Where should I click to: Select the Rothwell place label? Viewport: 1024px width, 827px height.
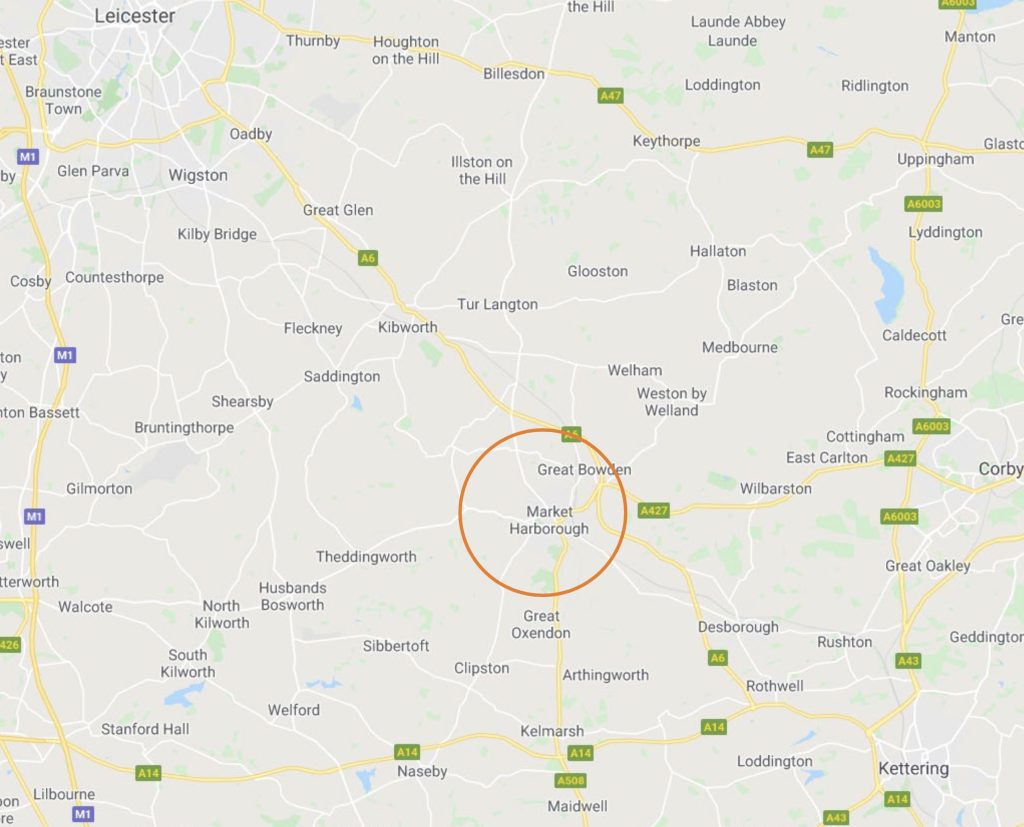(x=775, y=686)
